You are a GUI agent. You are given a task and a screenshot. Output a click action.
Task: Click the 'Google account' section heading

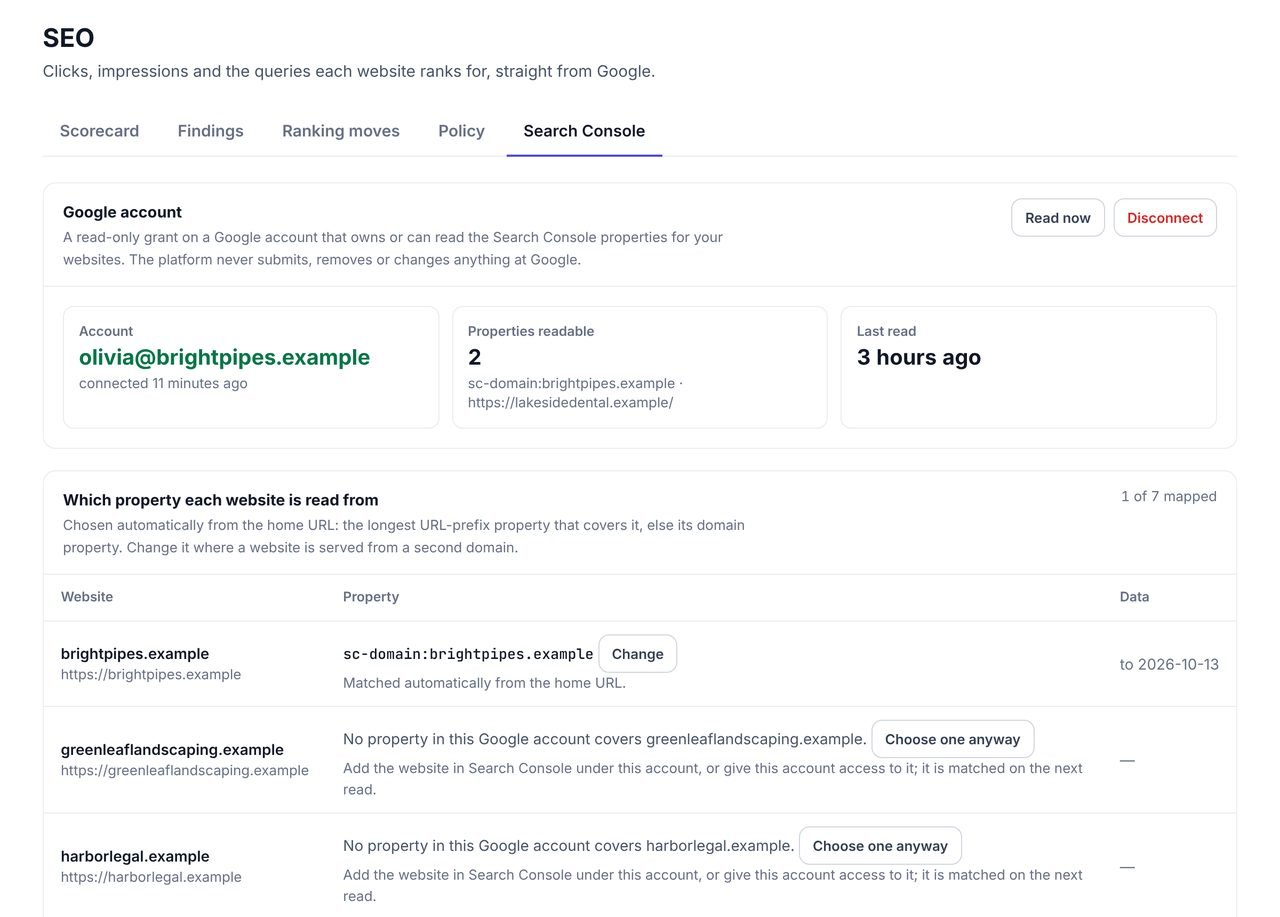[122, 212]
